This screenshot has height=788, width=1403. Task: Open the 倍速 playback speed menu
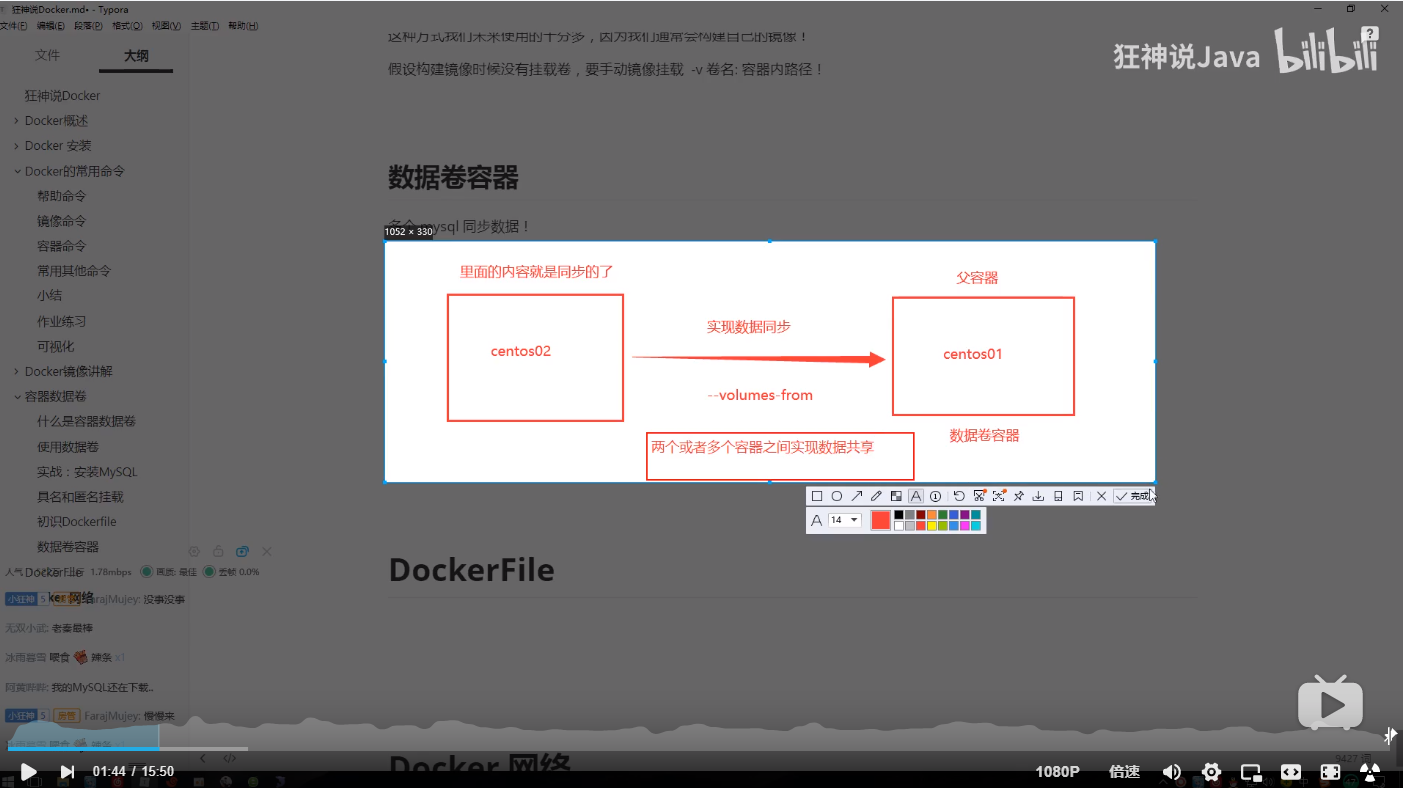(1125, 771)
